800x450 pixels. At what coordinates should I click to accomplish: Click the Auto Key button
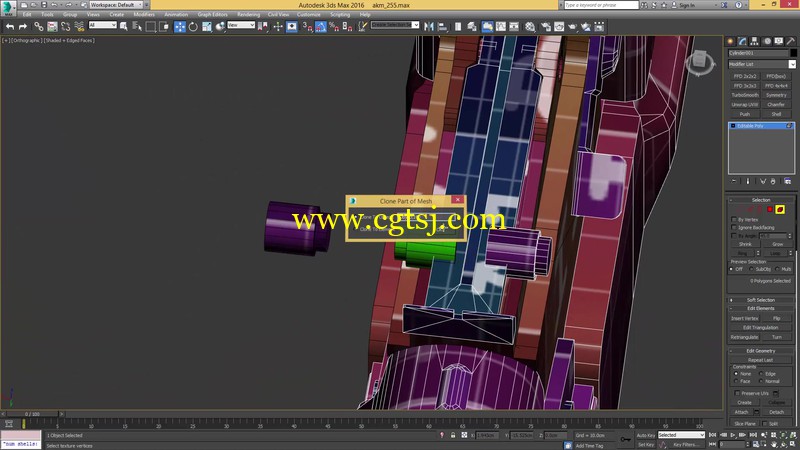click(x=645, y=435)
